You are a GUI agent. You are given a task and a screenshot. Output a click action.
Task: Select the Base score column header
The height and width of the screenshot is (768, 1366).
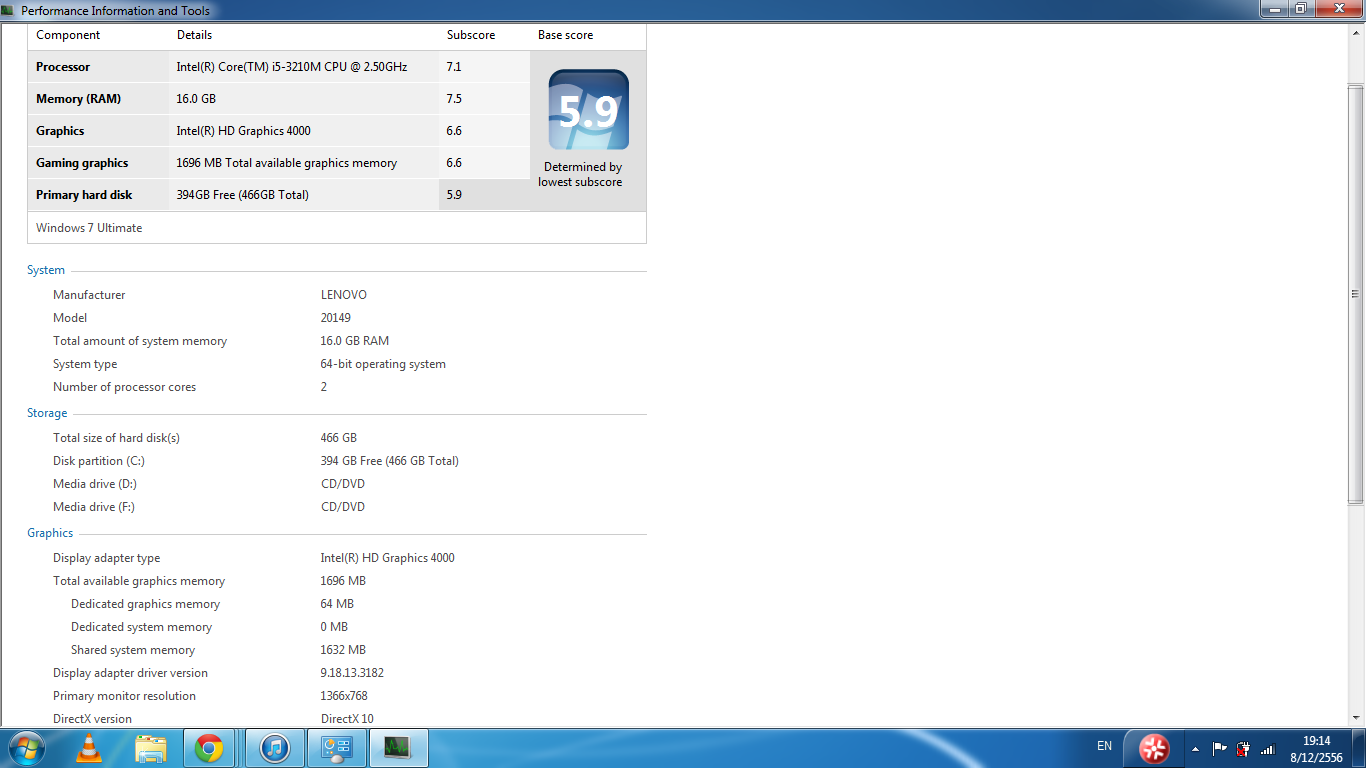pyautogui.click(x=565, y=35)
